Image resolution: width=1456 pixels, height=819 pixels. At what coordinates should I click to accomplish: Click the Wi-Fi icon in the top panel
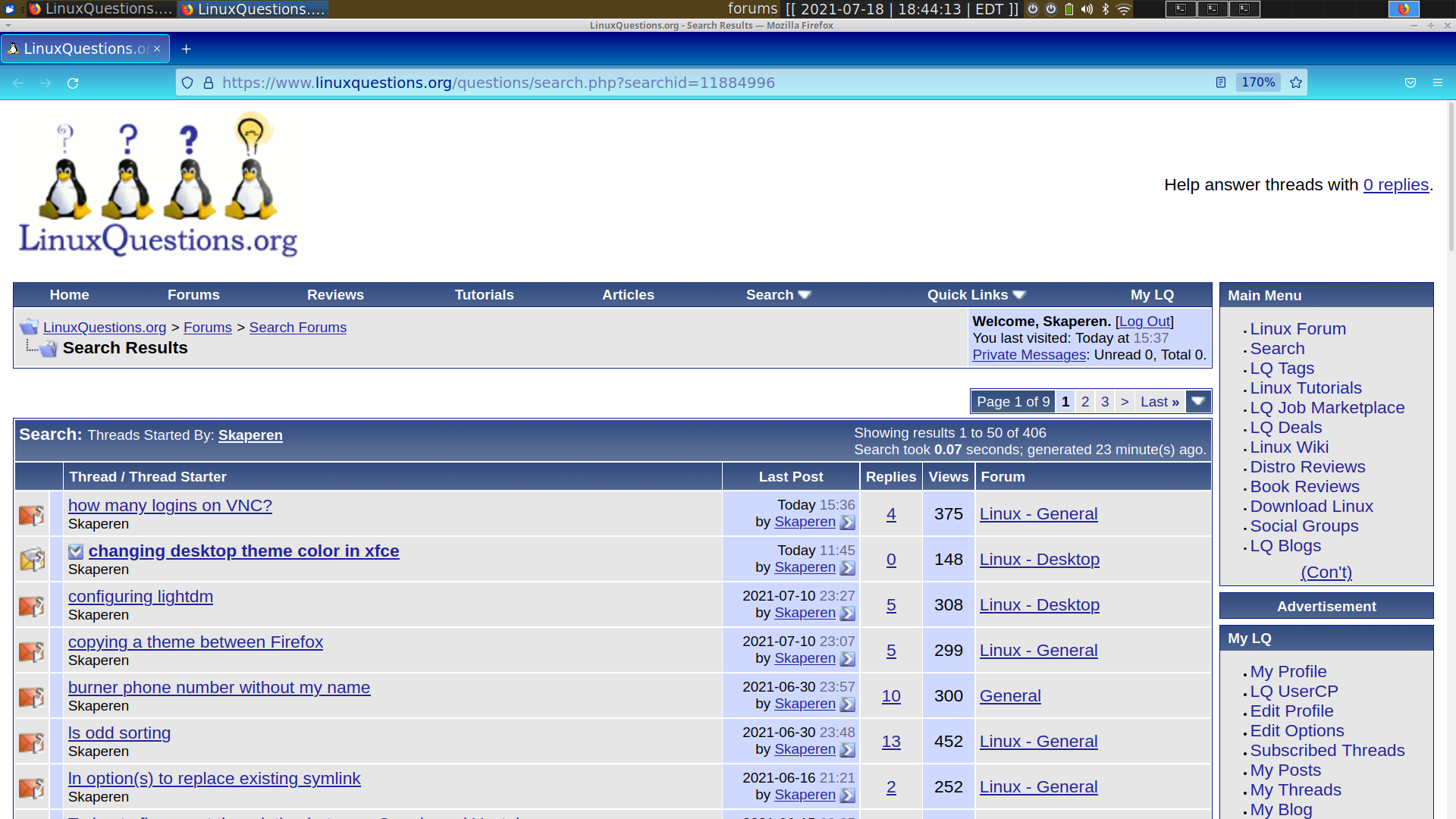[1125, 9]
